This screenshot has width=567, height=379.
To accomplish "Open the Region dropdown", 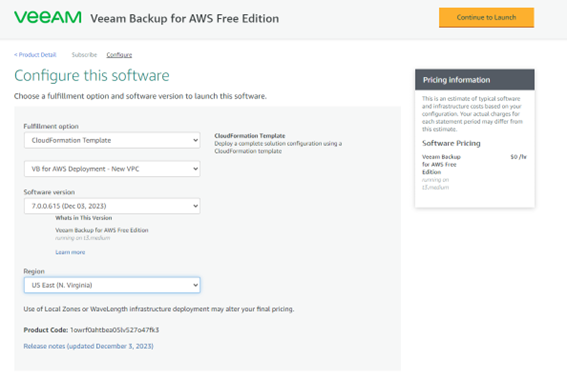I will point(112,285).
